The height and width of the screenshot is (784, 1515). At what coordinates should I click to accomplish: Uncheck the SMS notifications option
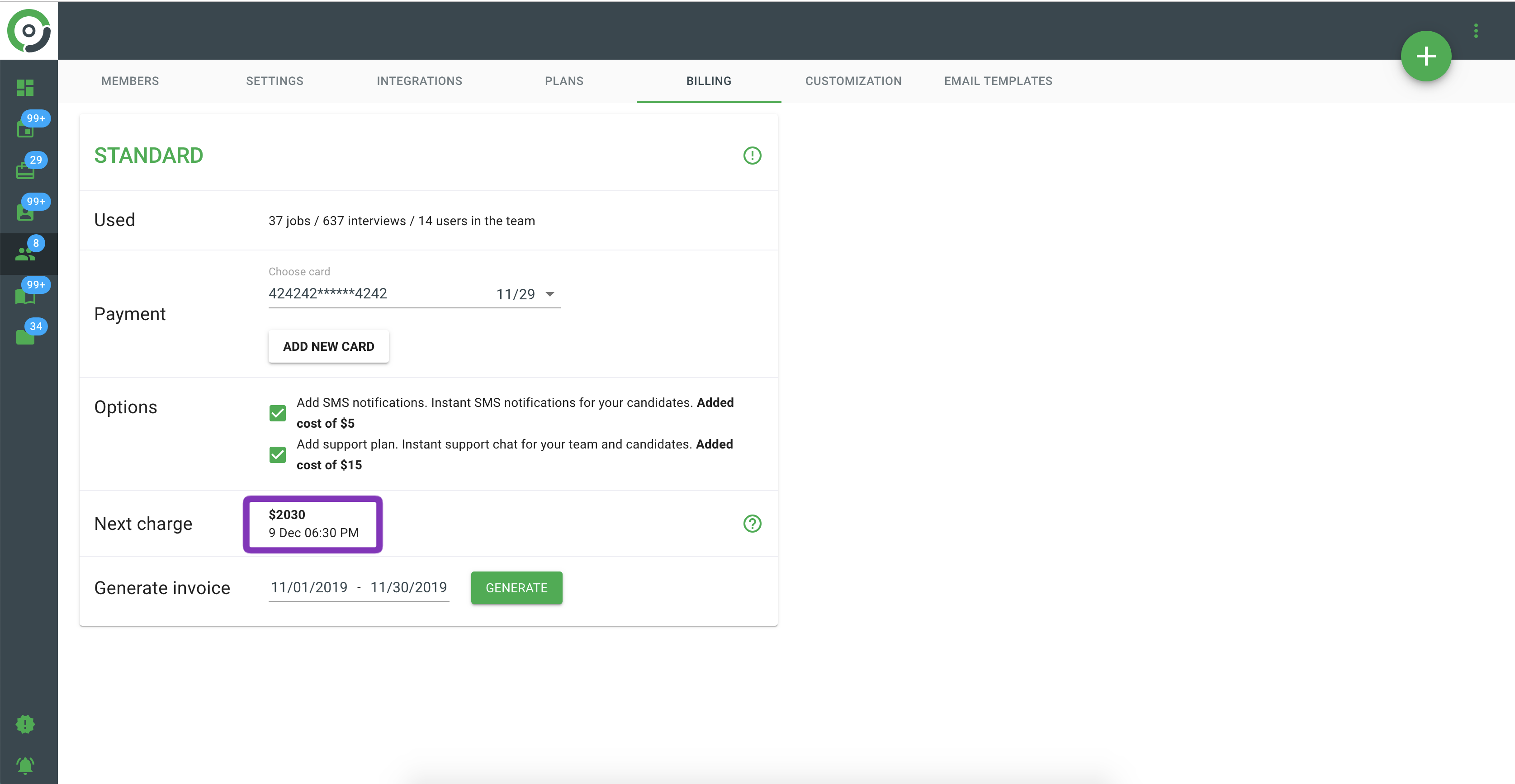pos(278,413)
